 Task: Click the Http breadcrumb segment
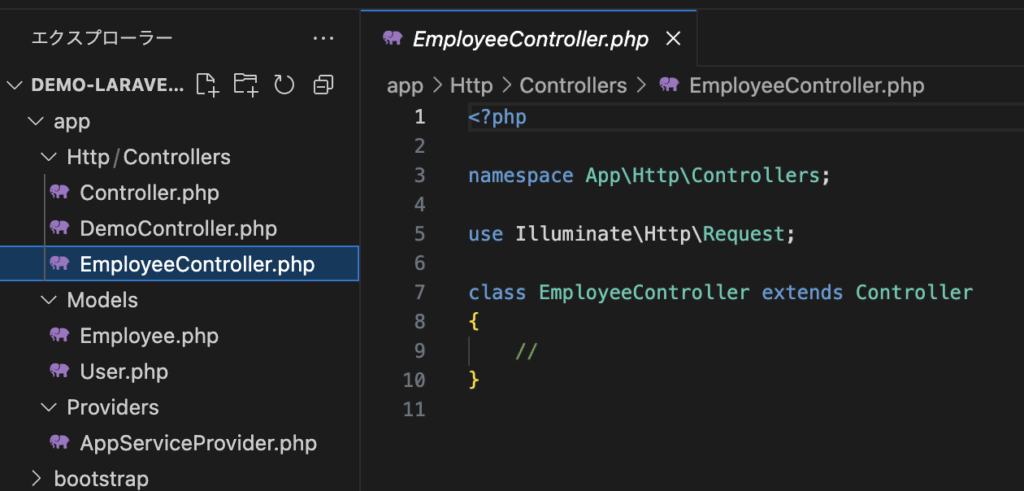pyautogui.click(x=471, y=86)
